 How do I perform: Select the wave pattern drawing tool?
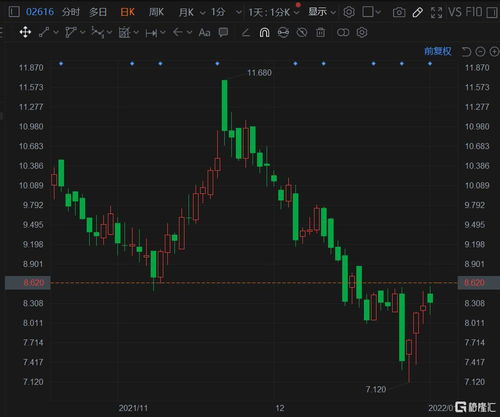point(98,32)
